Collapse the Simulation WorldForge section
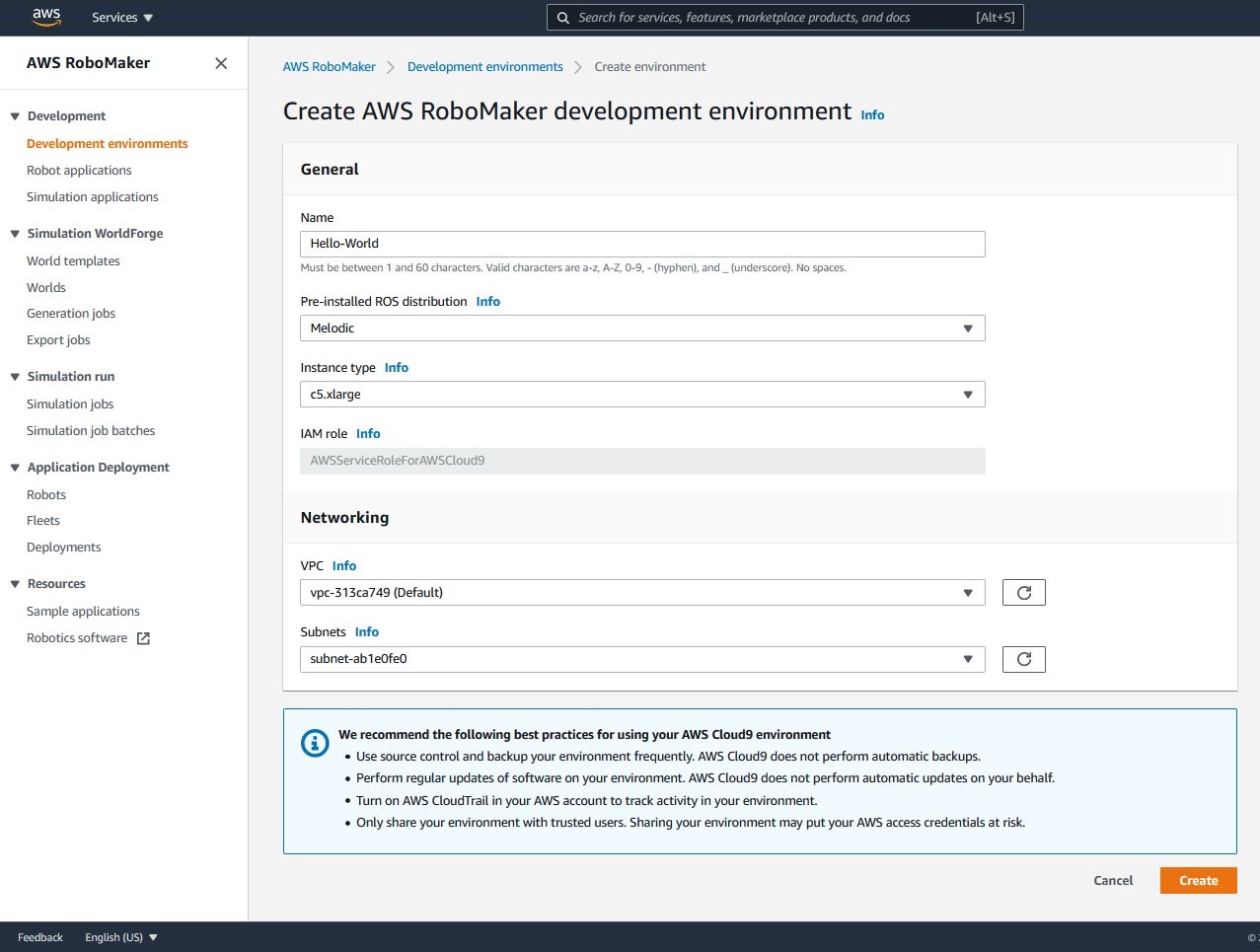This screenshot has height=952, width=1260. click(x=15, y=234)
